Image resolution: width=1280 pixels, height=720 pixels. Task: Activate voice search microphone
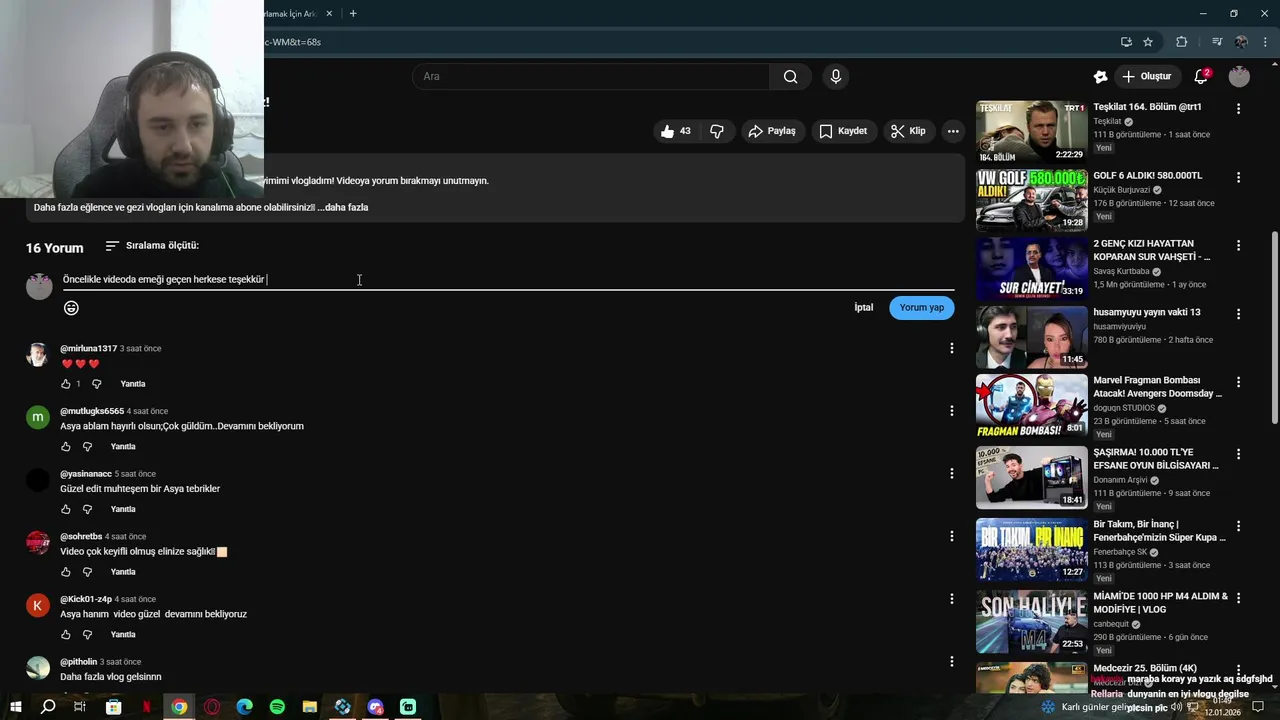(x=836, y=77)
